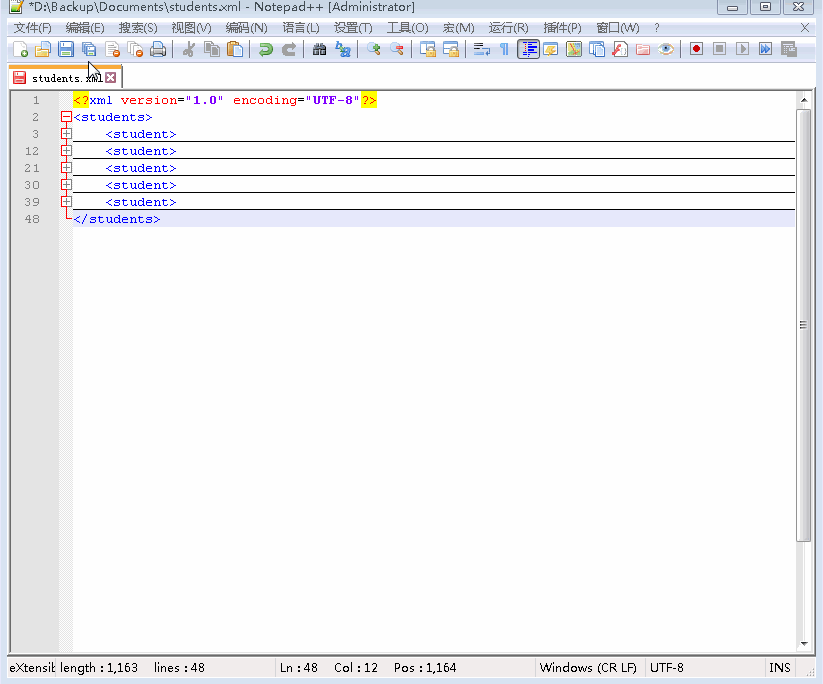823x684 pixels.
Task: Open the 视图(V) menu
Action: click(x=192, y=28)
